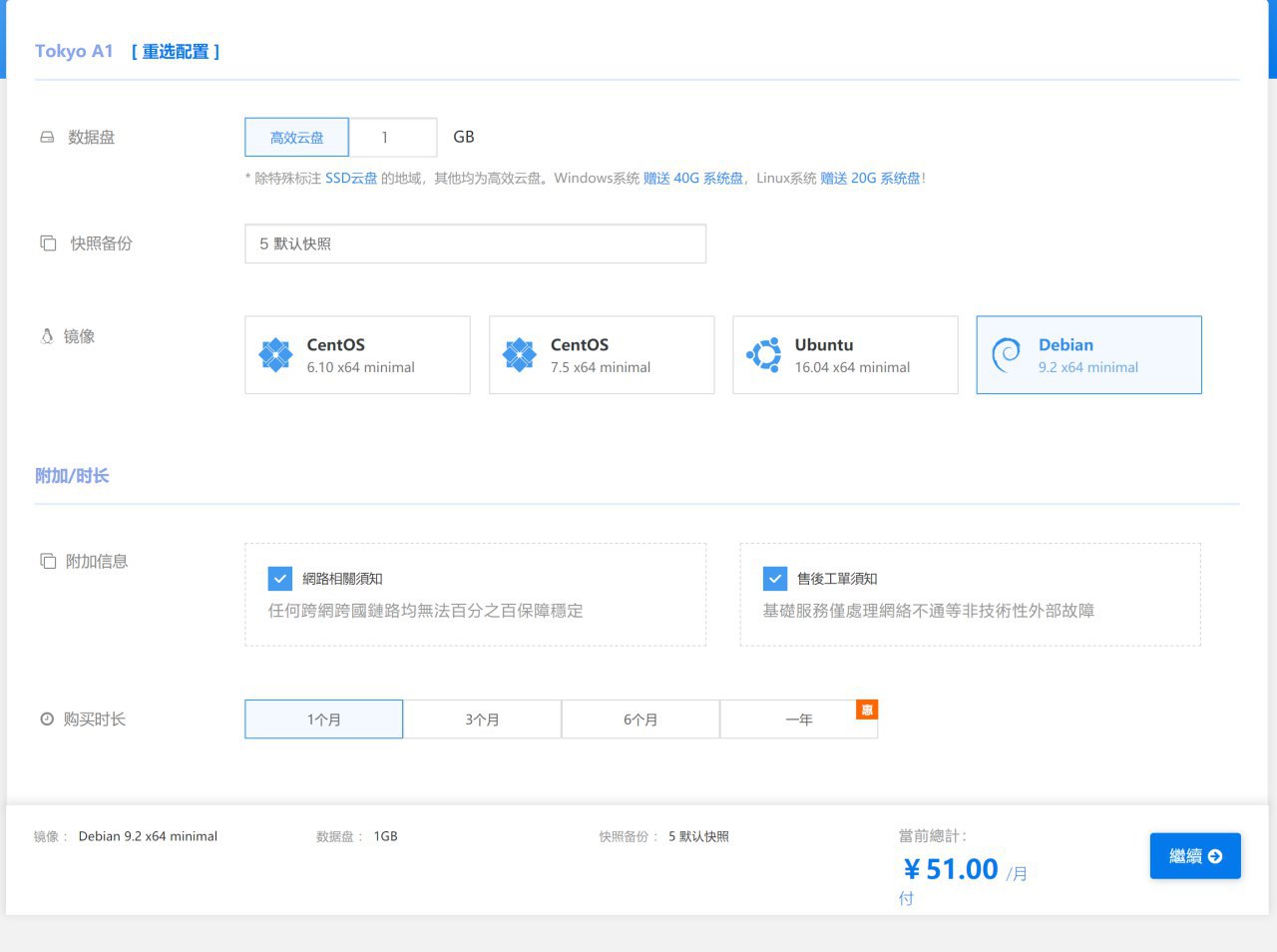Click the Debian swirl logo icon
This screenshot has width=1277, height=952.
[1006, 355]
